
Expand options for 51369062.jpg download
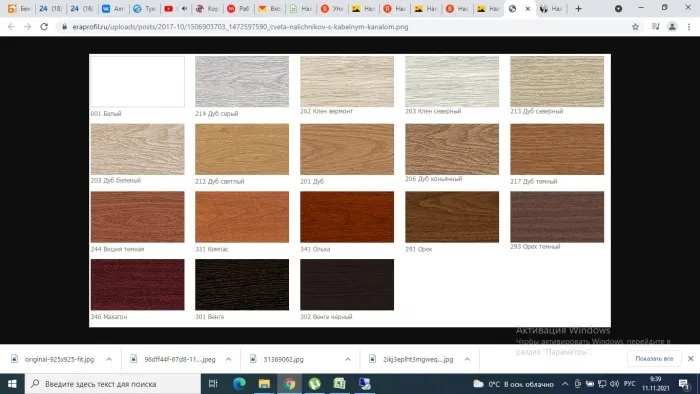coord(348,359)
